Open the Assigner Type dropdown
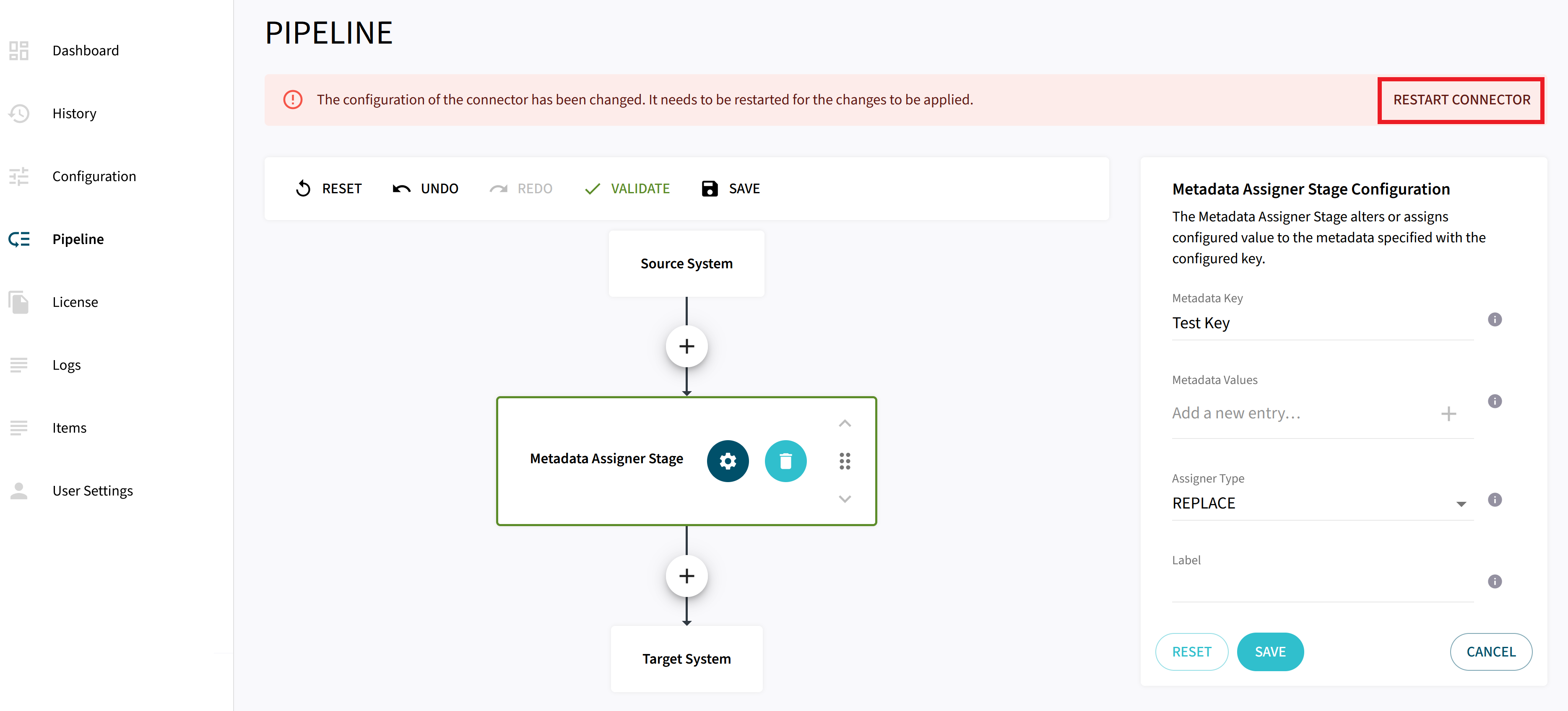This screenshot has width=1568, height=711. [x=1321, y=503]
